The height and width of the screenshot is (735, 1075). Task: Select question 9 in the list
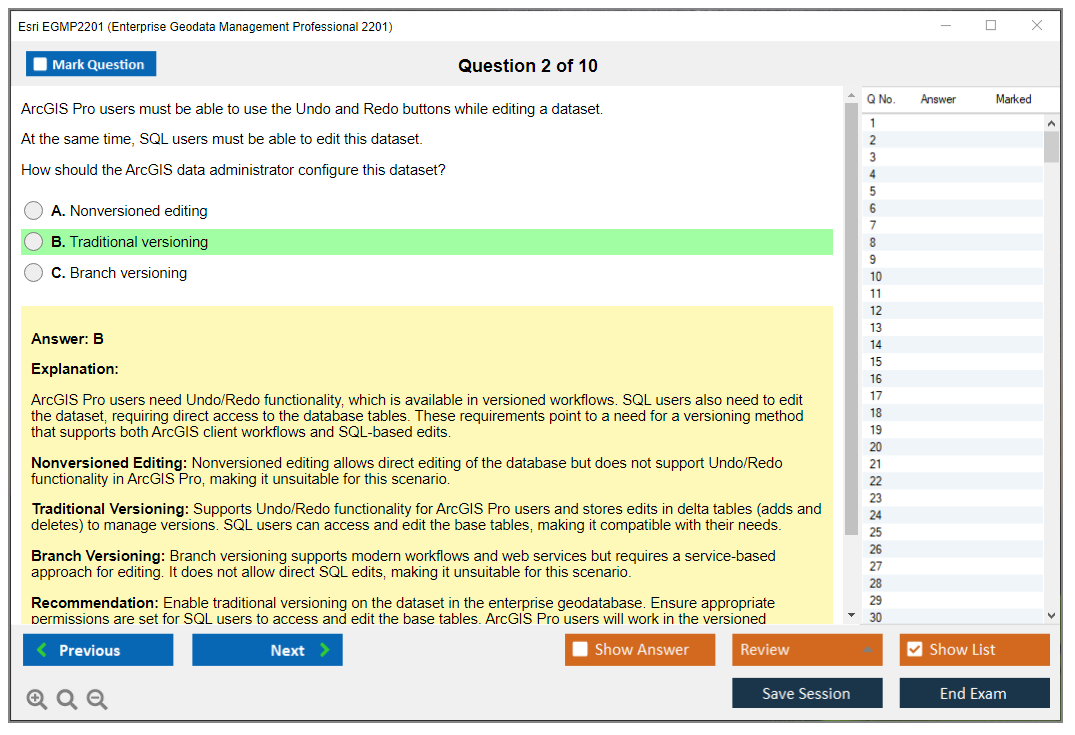point(953,259)
